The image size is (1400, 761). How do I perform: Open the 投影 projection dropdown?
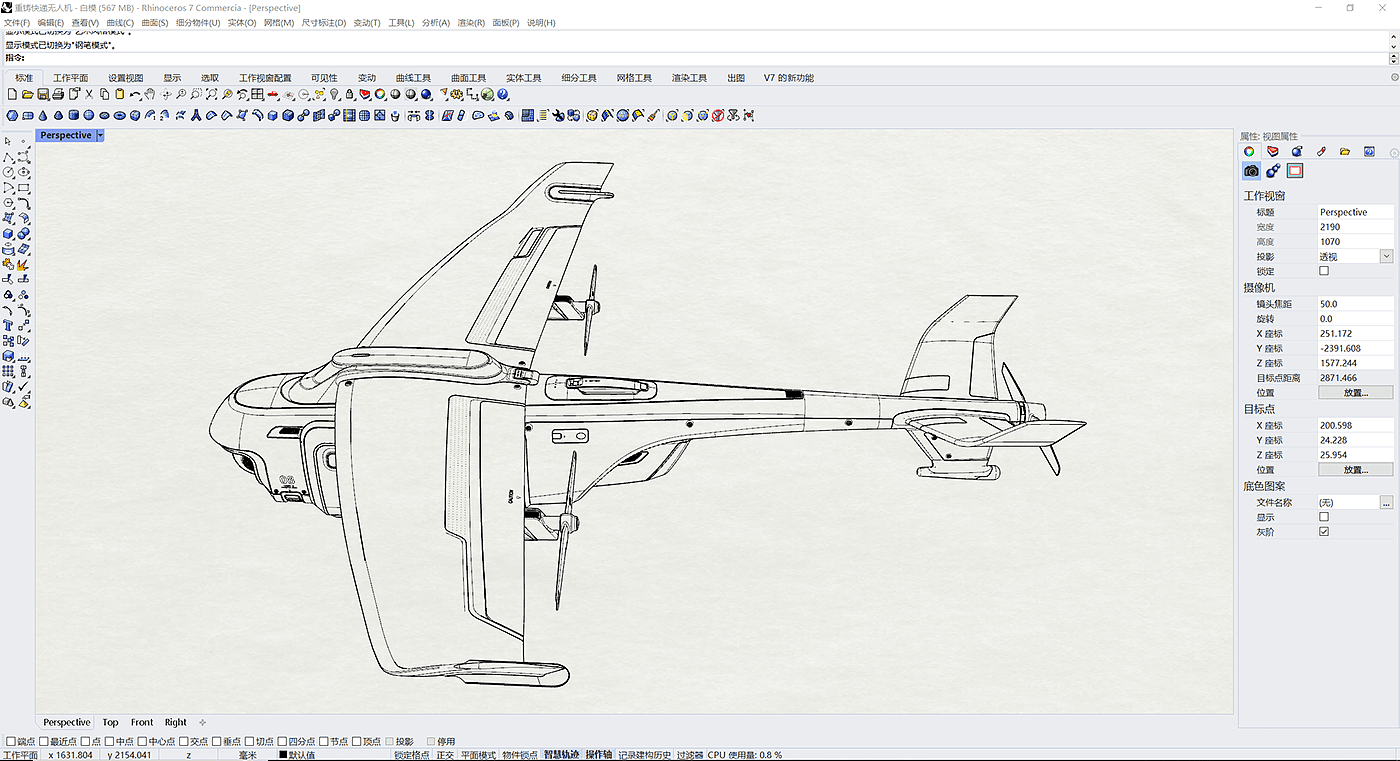pos(1386,257)
